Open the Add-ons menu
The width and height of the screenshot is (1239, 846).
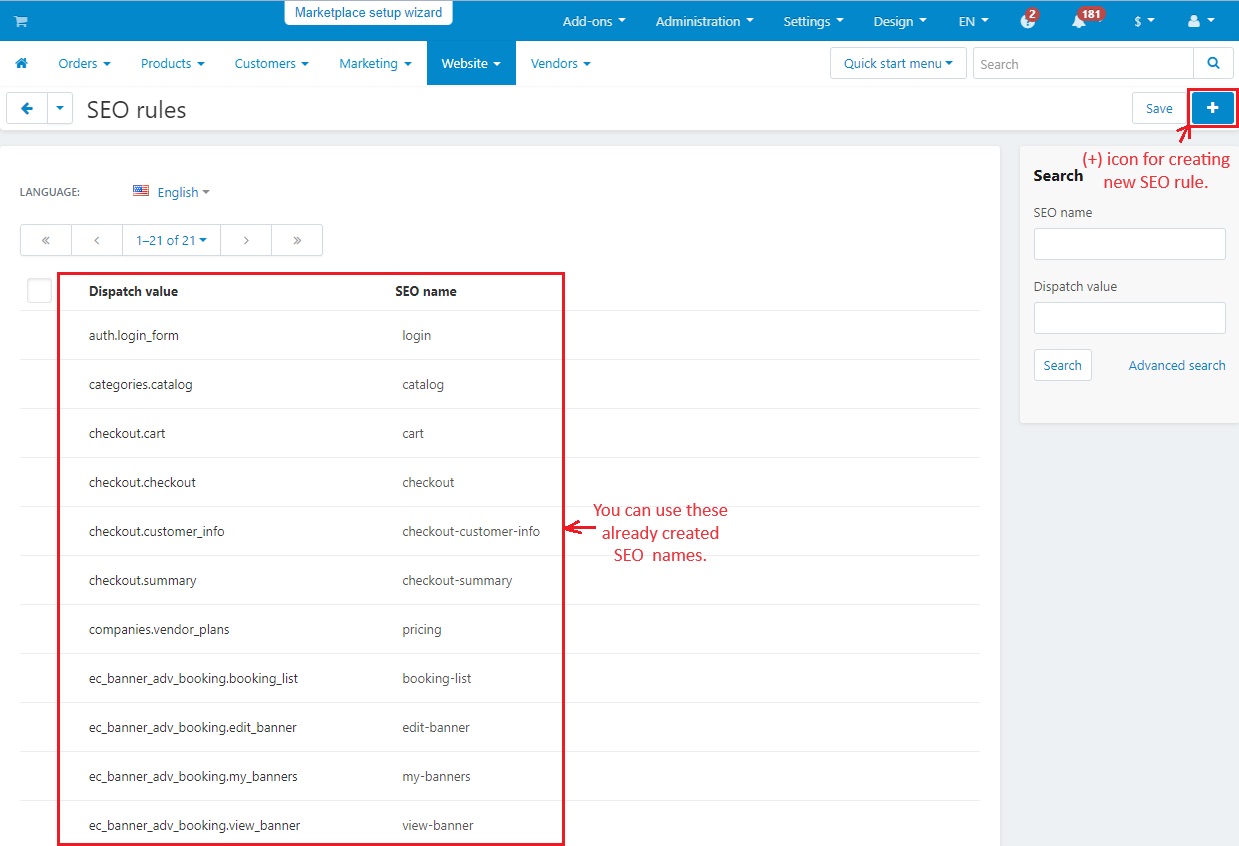click(x=594, y=21)
